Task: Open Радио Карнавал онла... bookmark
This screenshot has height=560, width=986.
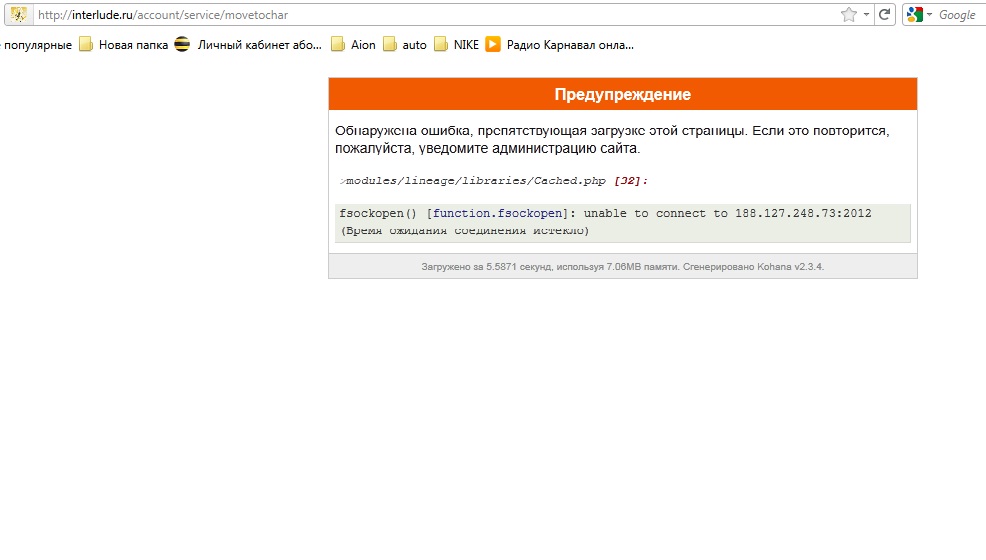Action: 560,45
